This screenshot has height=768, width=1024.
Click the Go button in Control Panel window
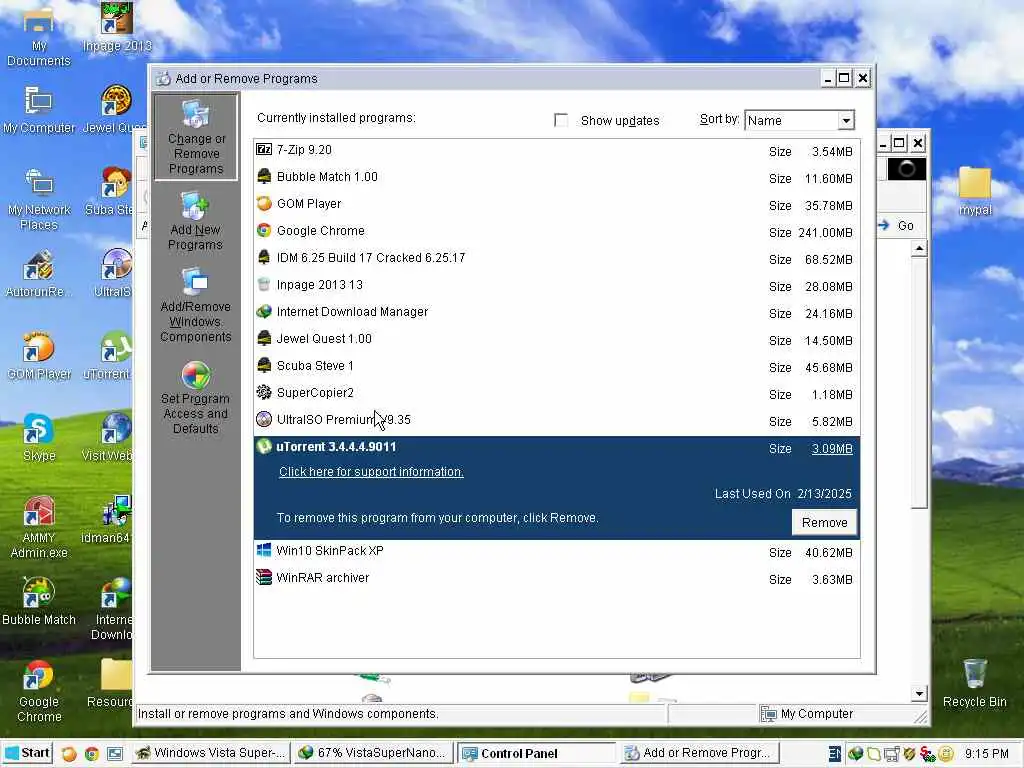(x=899, y=225)
